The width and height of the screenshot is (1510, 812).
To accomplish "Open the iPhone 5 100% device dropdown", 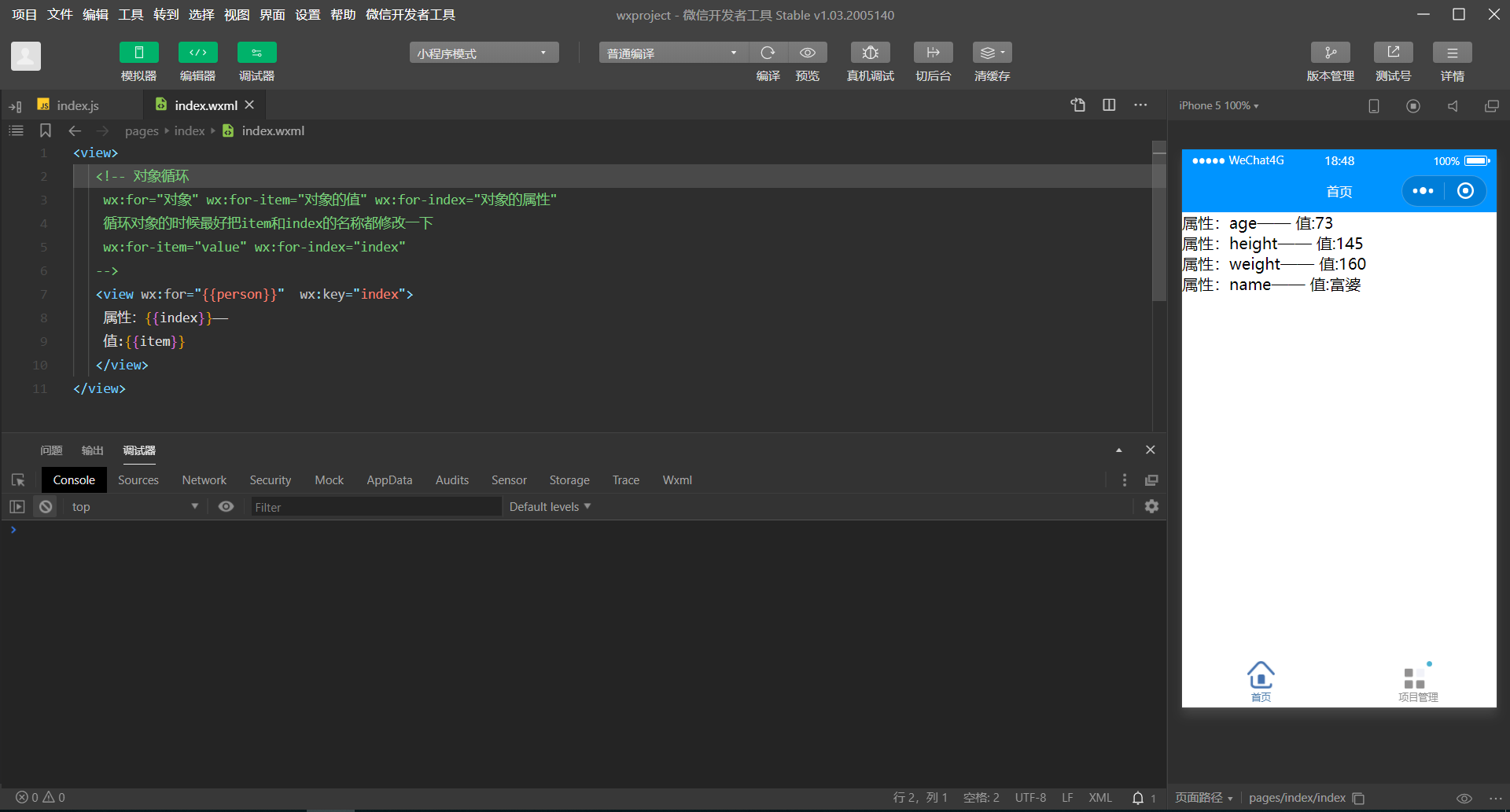I will tap(1218, 105).
